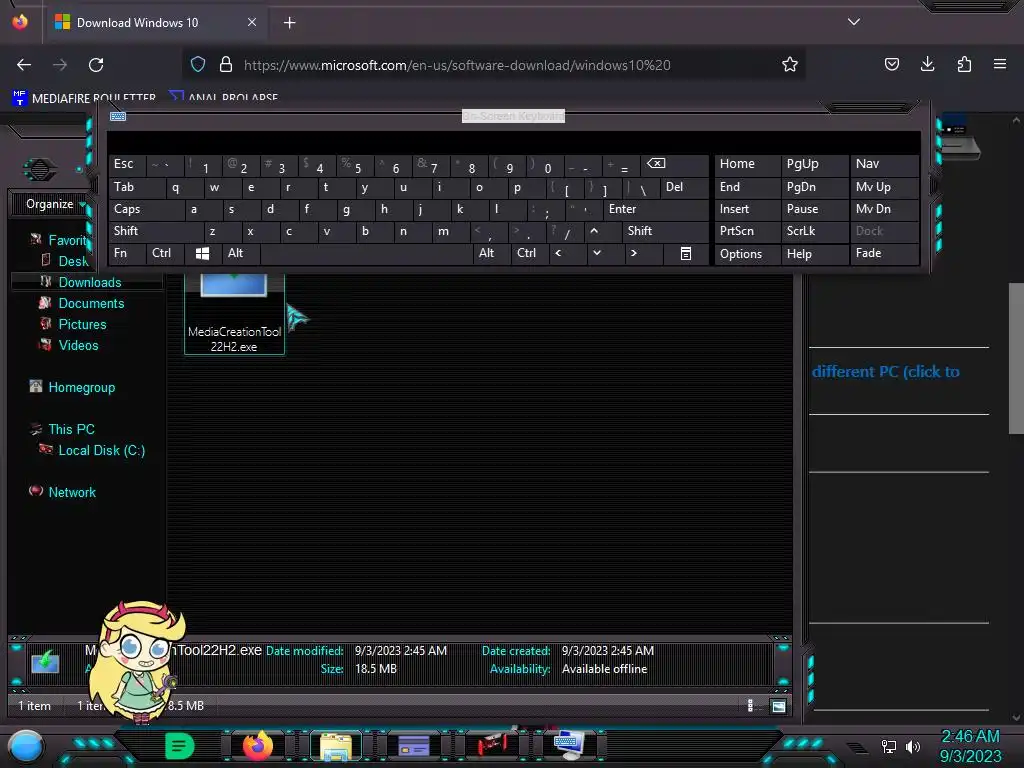Viewport: 1024px width, 768px height.
Task: Click the Start orb button
Action: pyautogui.click(x=26, y=746)
